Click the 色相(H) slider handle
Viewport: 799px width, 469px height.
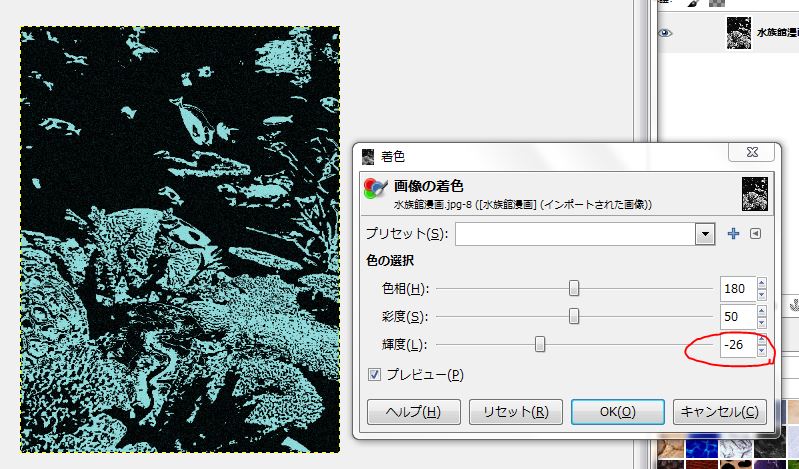click(x=574, y=289)
